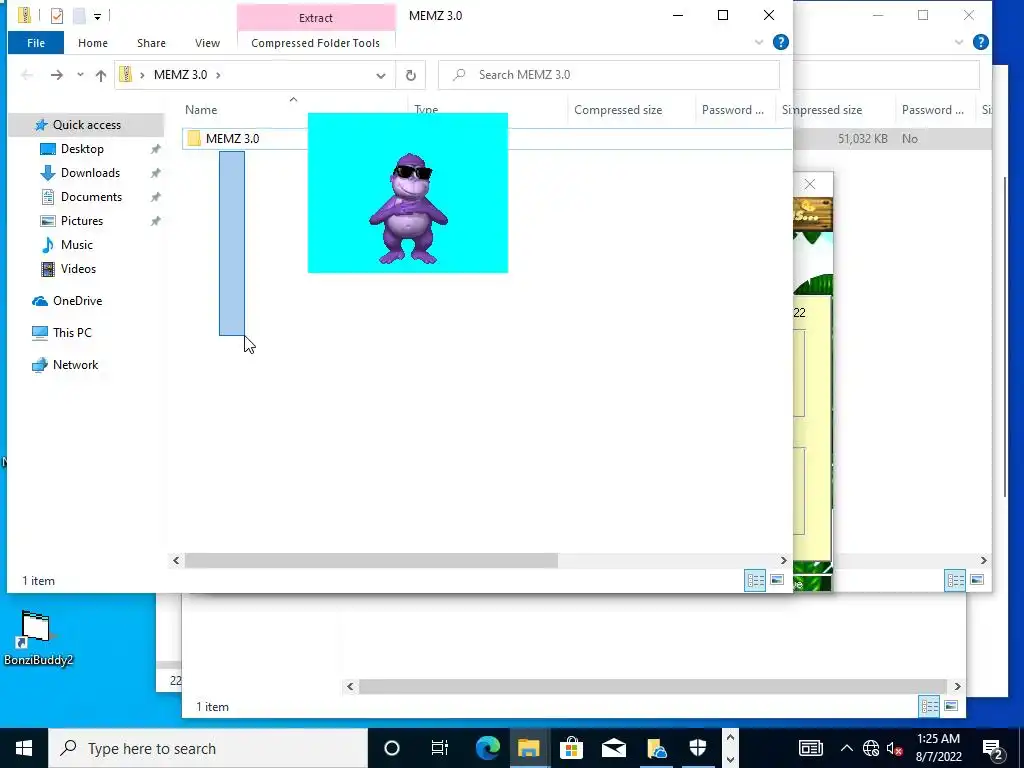
Task: Open Pictures in the navigation pane
Action: click(x=82, y=221)
